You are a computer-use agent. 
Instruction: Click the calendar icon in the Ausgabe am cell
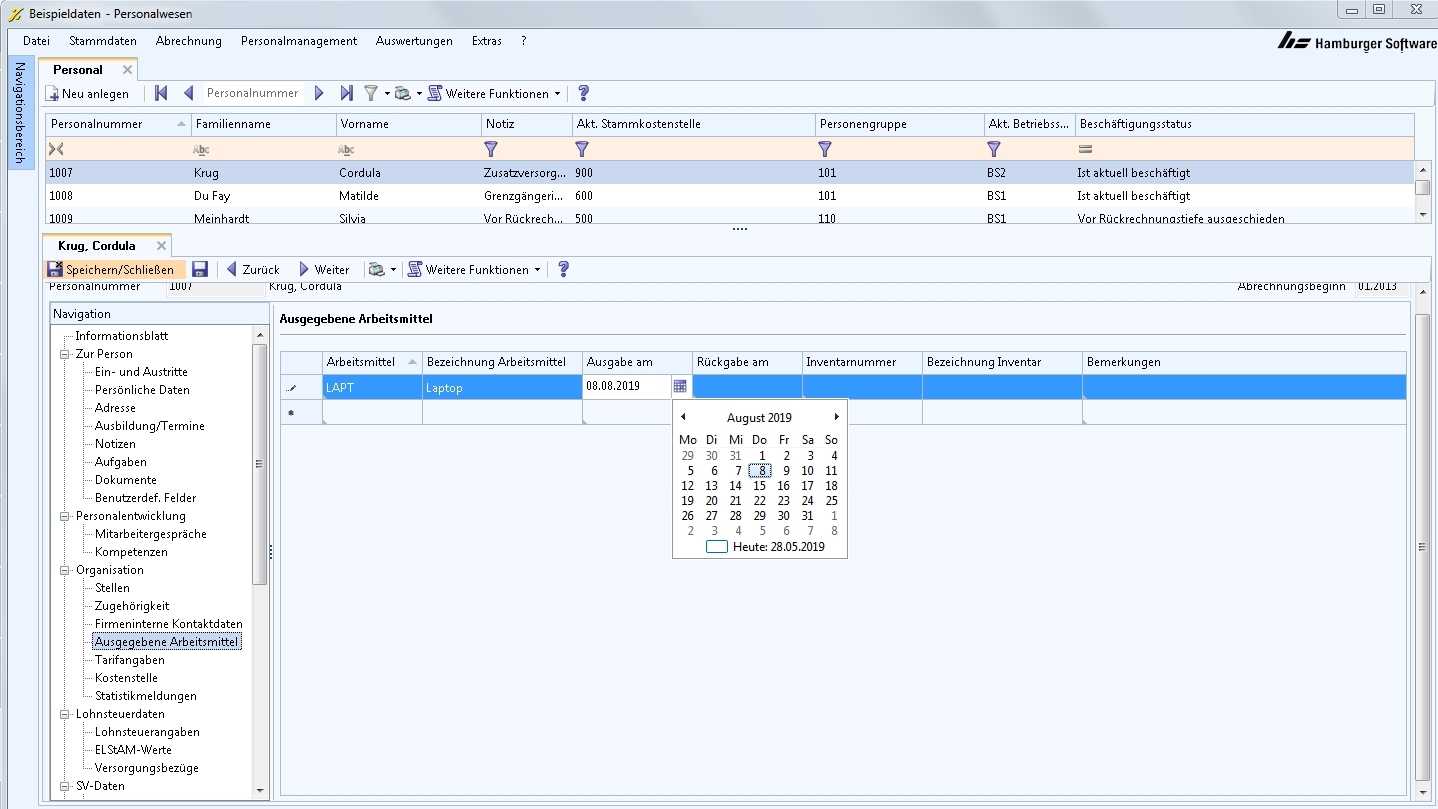coord(680,386)
